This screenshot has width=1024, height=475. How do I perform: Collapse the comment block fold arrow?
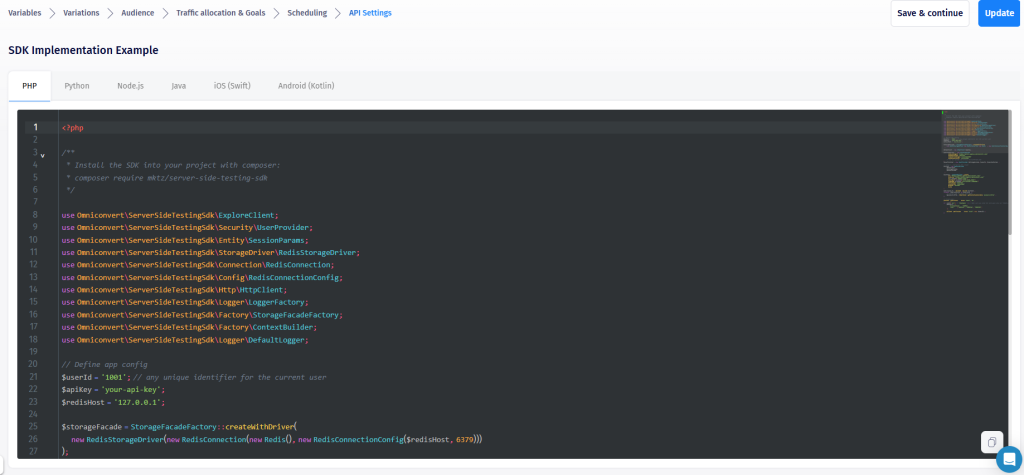tap(42, 156)
